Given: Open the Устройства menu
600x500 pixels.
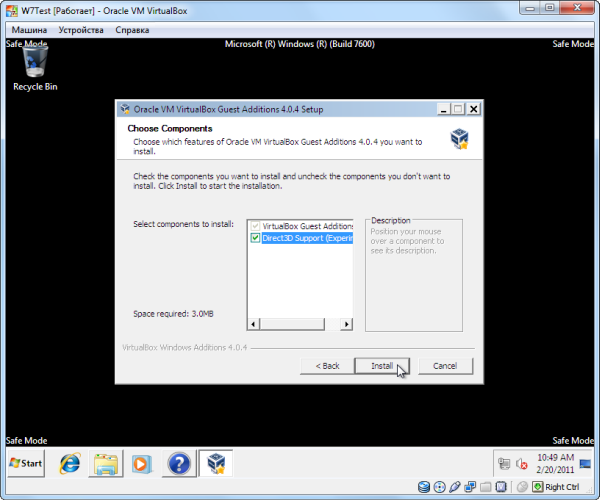Looking at the screenshot, I should [x=81, y=30].
